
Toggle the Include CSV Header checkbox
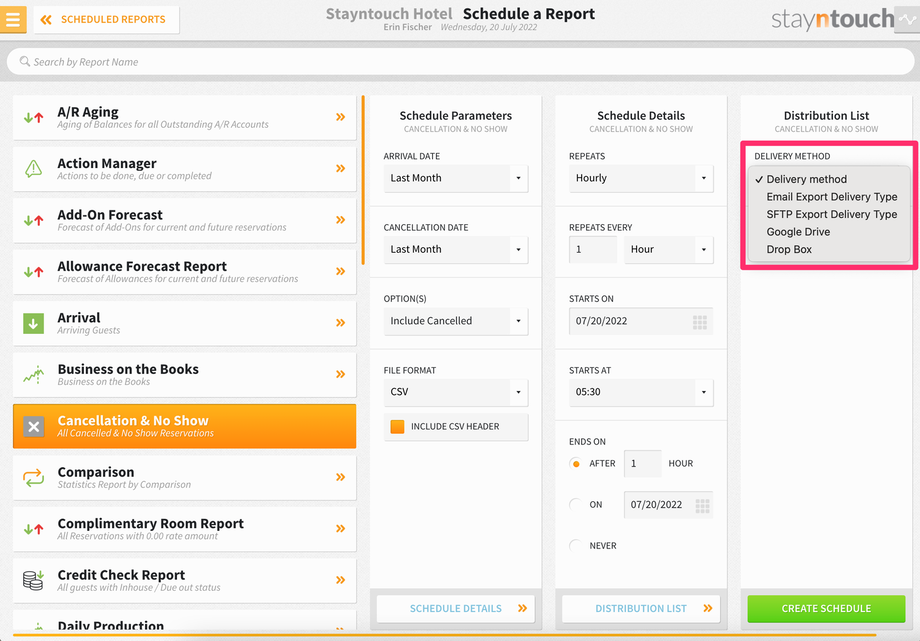tap(397, 427)
